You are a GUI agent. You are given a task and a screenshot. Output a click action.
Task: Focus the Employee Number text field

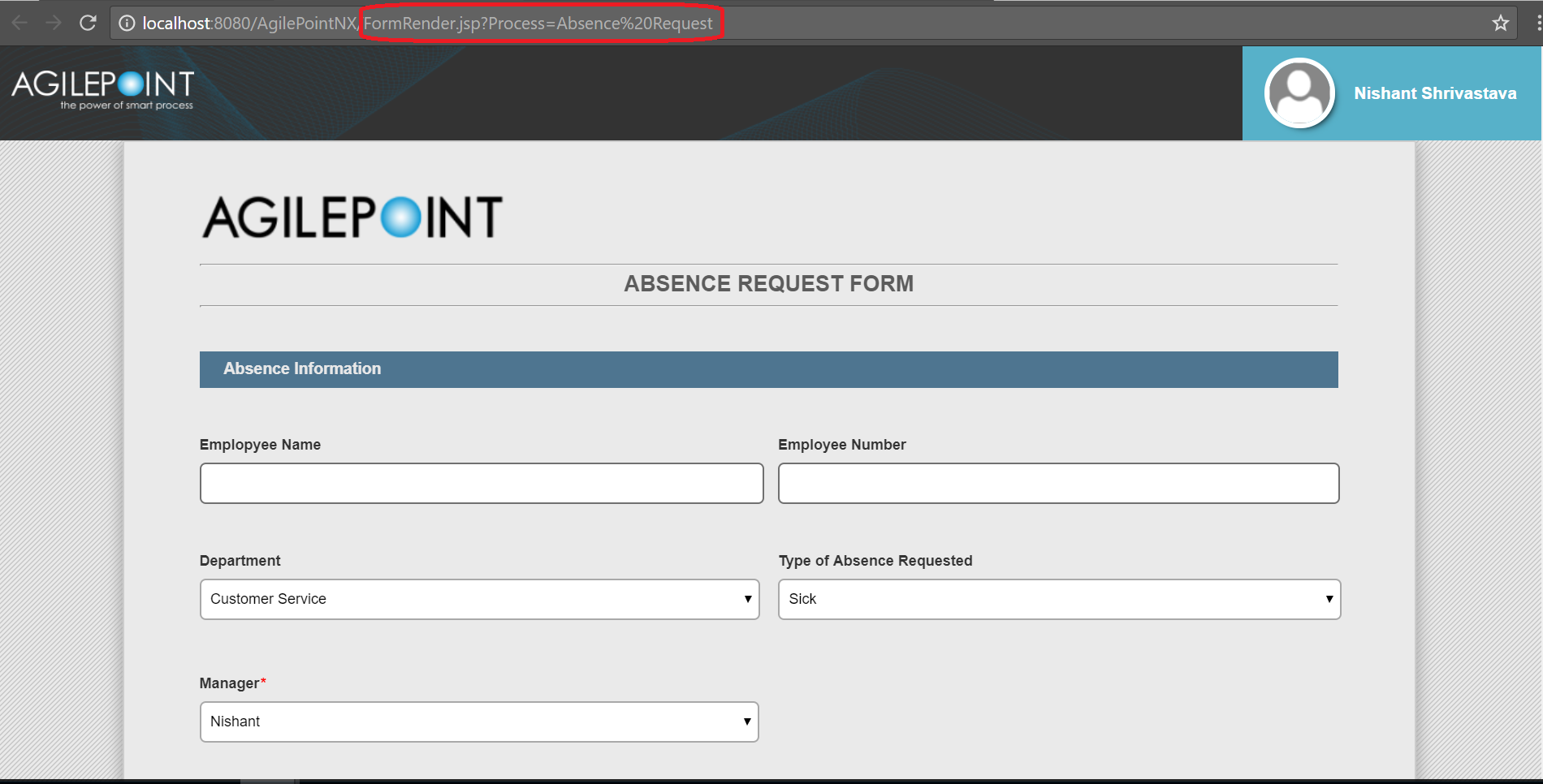click(x=1058, y=484)
